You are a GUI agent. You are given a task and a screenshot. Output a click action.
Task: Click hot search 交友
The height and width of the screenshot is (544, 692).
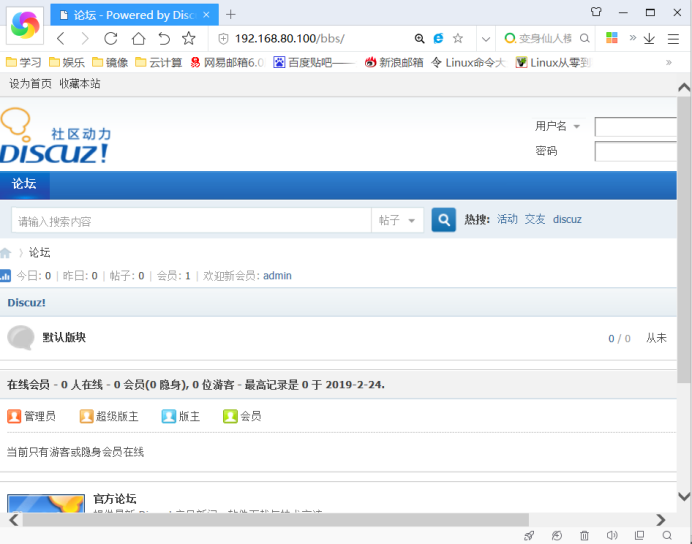click(535, 219)
